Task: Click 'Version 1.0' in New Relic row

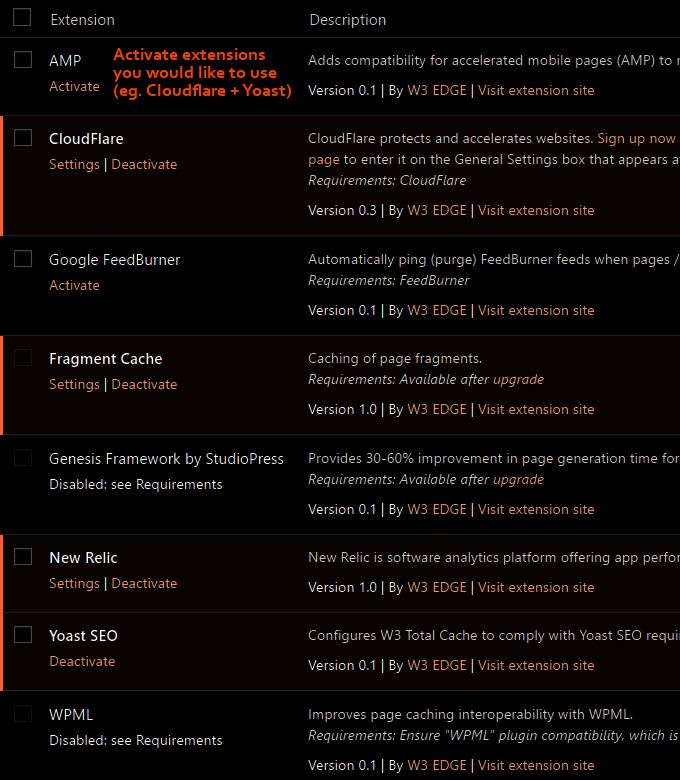Action: click(x=342, y=587)
